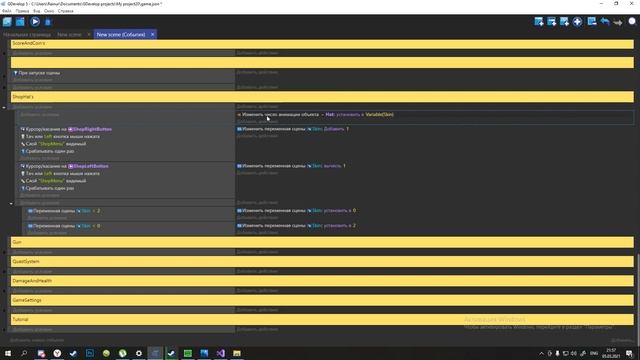Select the При запуске сцены condition
This screenshot has width=640, height=360.
coord(37,73)
